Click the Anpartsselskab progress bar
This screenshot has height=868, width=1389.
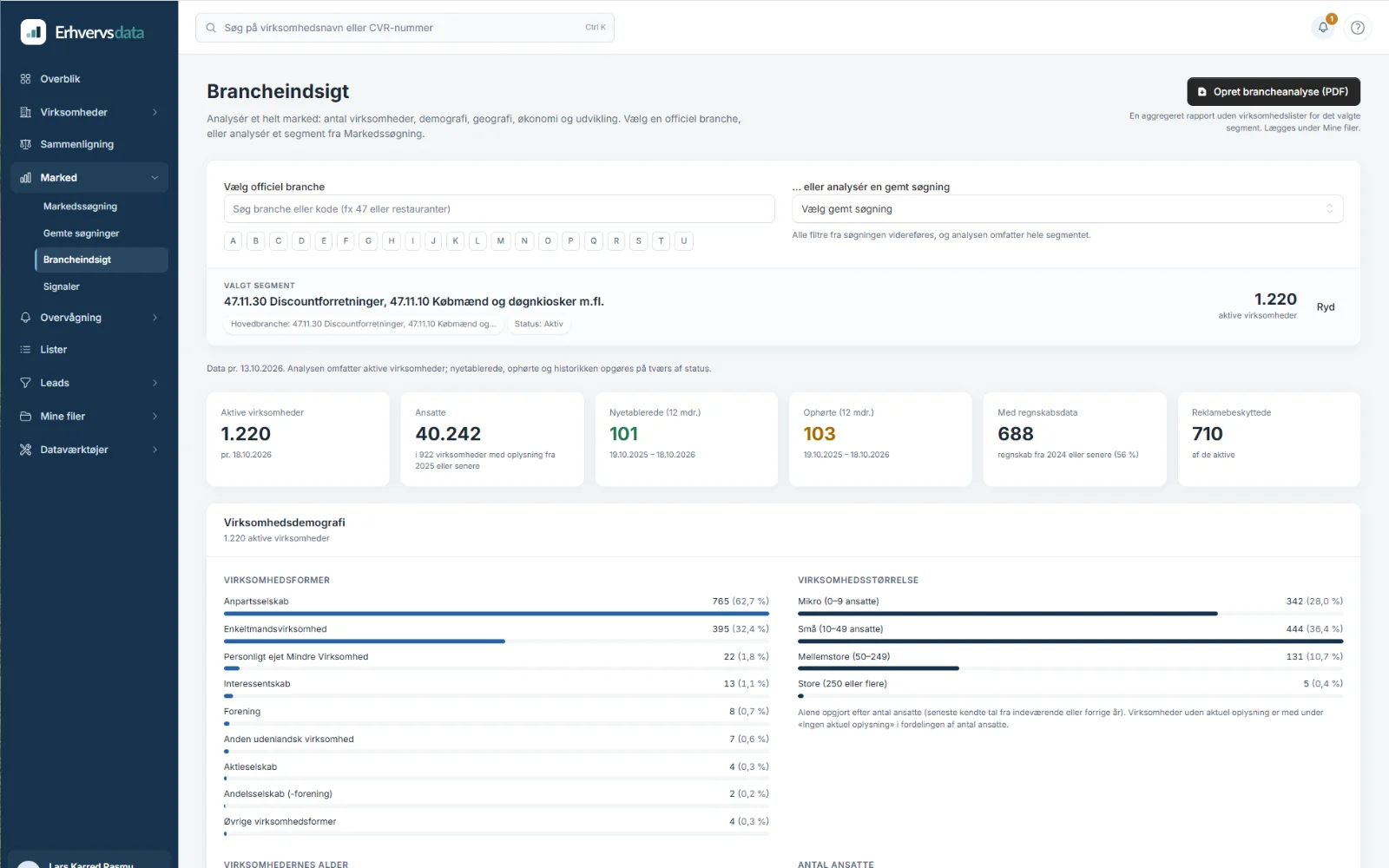(496, 614)
